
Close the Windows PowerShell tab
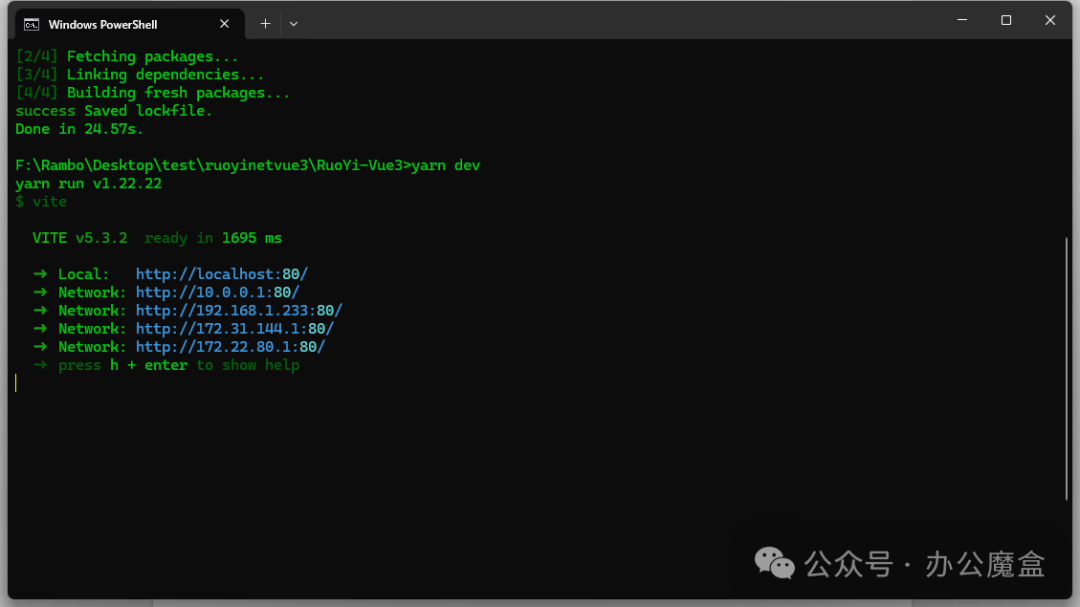coord(225,24)
